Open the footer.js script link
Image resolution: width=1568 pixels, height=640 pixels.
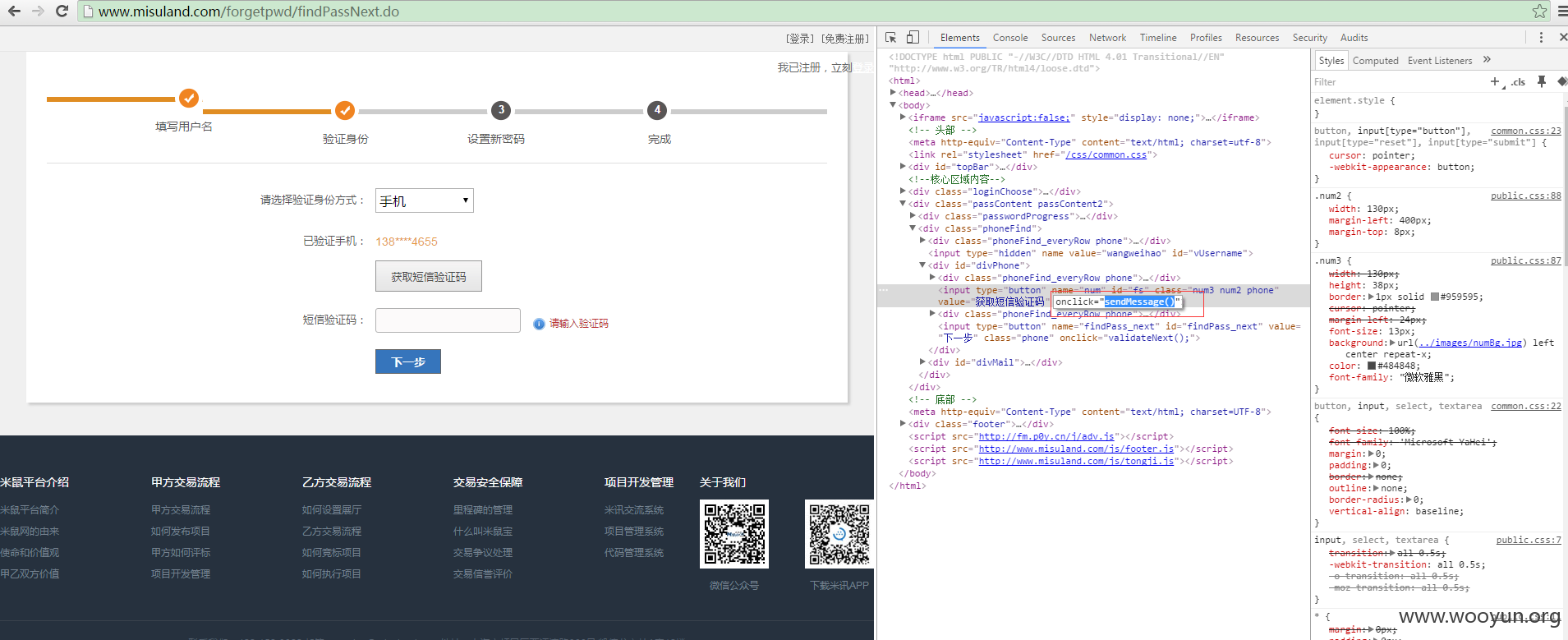(x=1076, y=449)
